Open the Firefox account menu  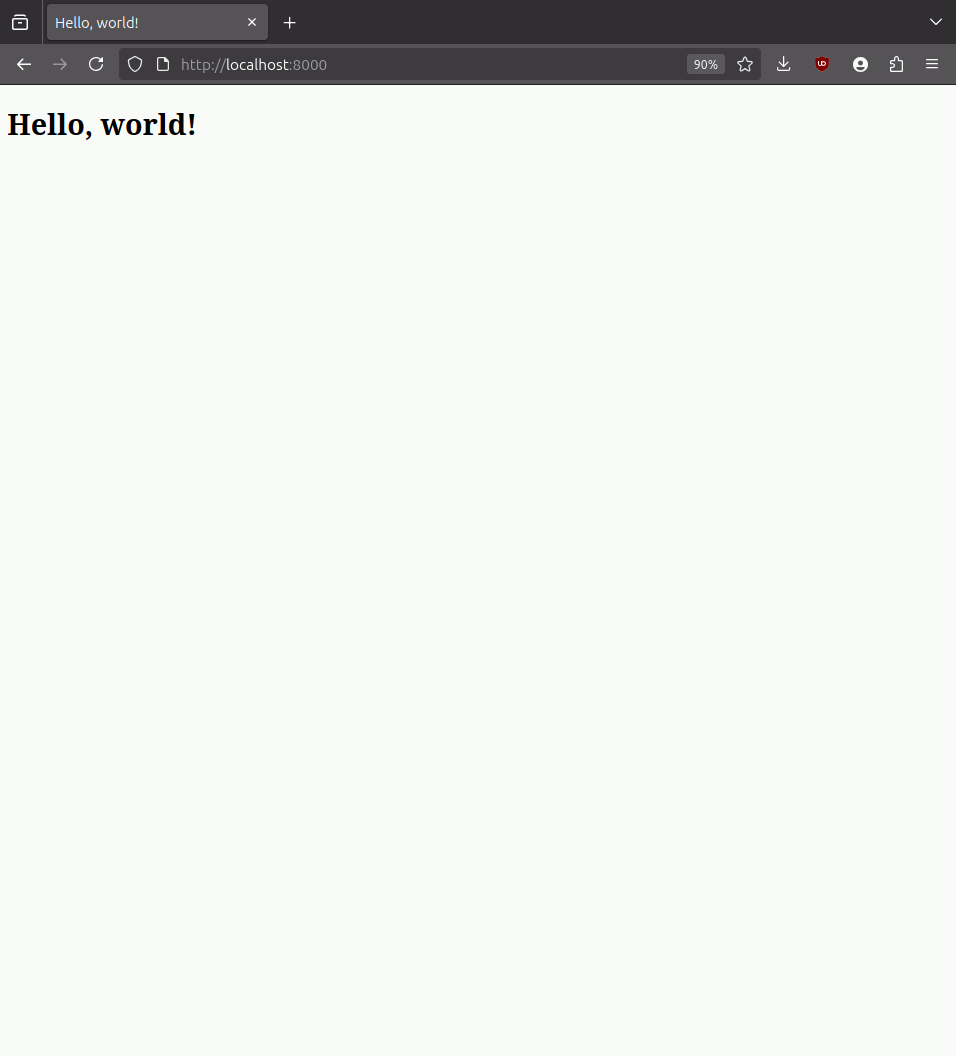click(860, 64)
